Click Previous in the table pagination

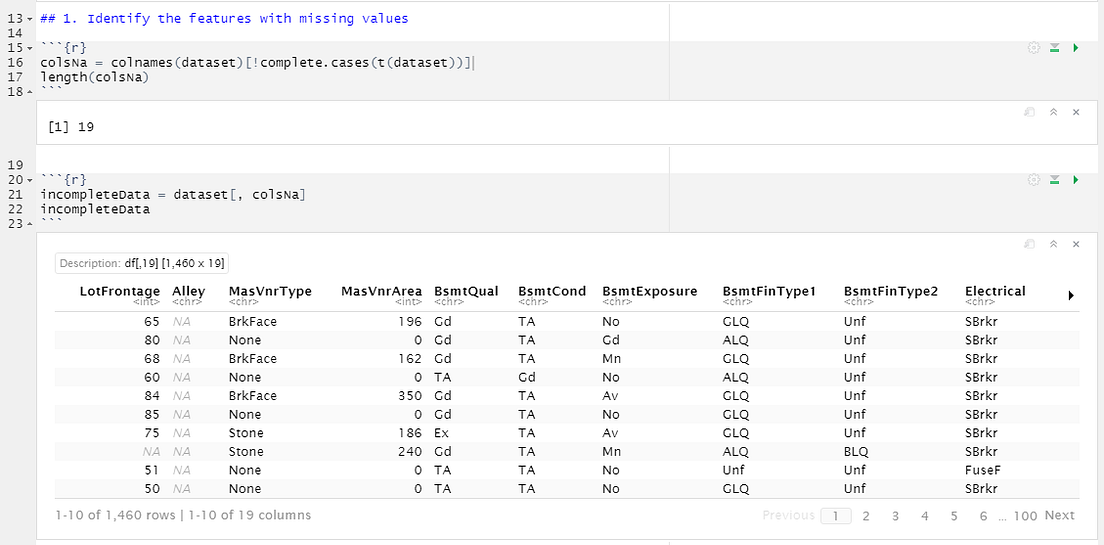[x=789, y=515]
